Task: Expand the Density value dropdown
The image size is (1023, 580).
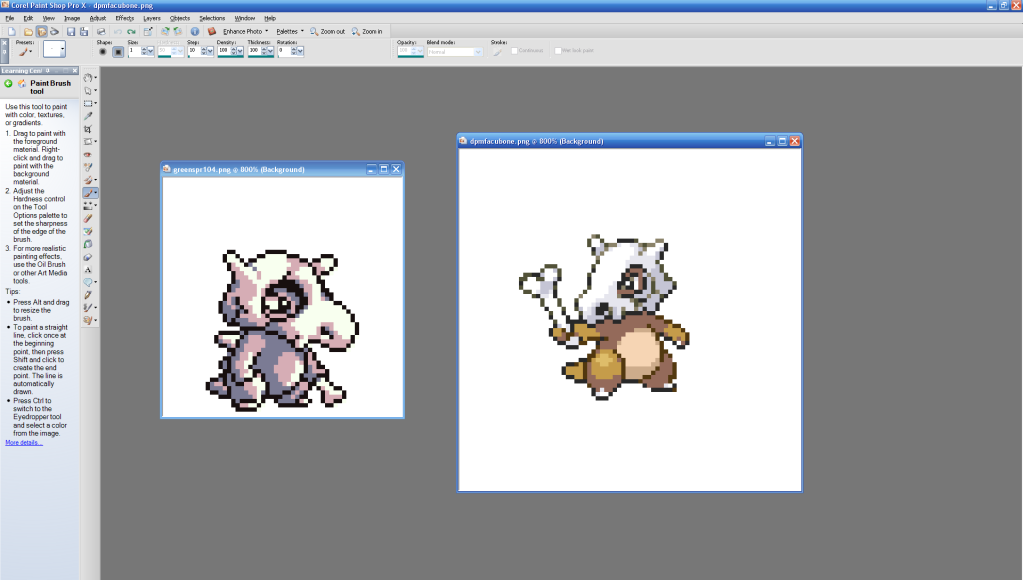Action: 239,51
